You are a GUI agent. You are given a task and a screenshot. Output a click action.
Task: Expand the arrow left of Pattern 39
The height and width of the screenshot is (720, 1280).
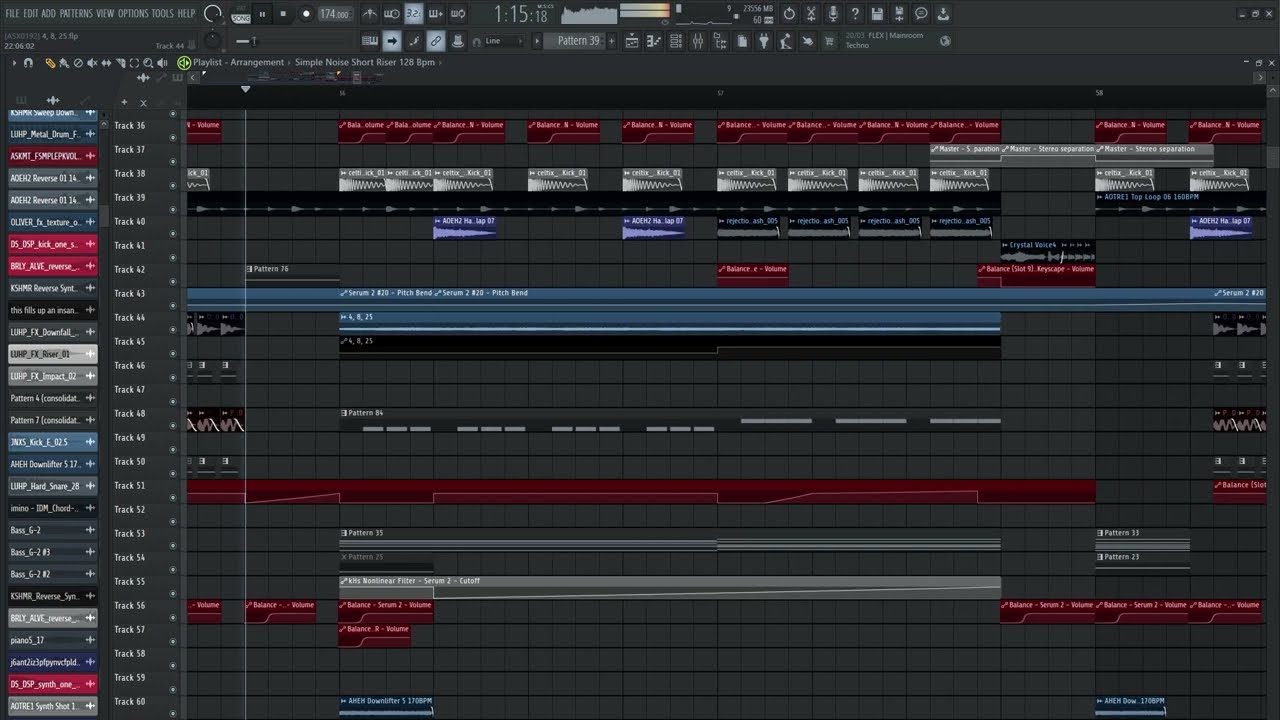pos(536,41)
